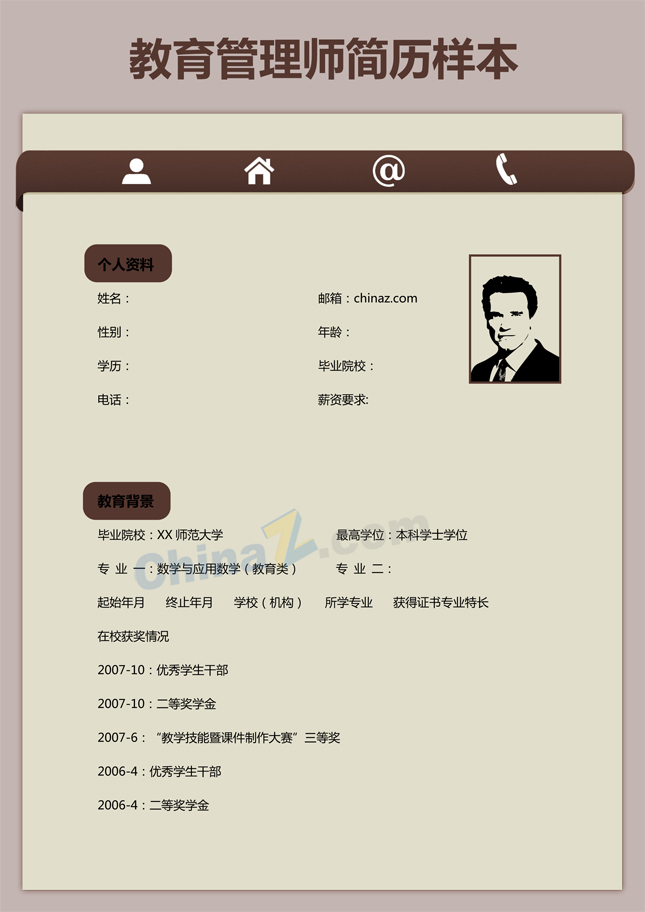The image size is (645, 912).
Task: Click the 所学专业 column heading
Action: tap(348, 603)
